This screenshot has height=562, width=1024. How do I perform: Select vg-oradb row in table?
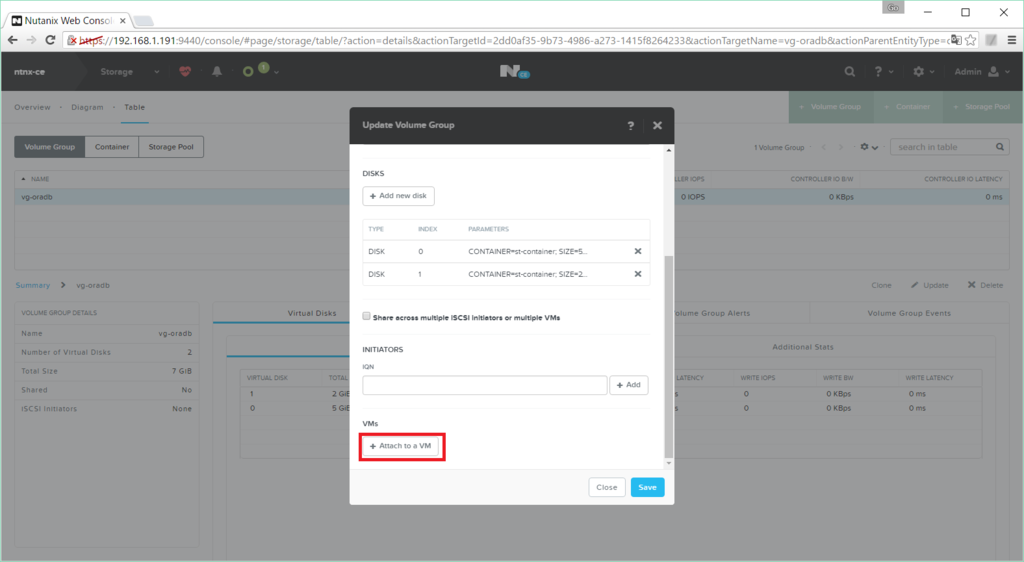pyautogui.click(x=511, y=196)
